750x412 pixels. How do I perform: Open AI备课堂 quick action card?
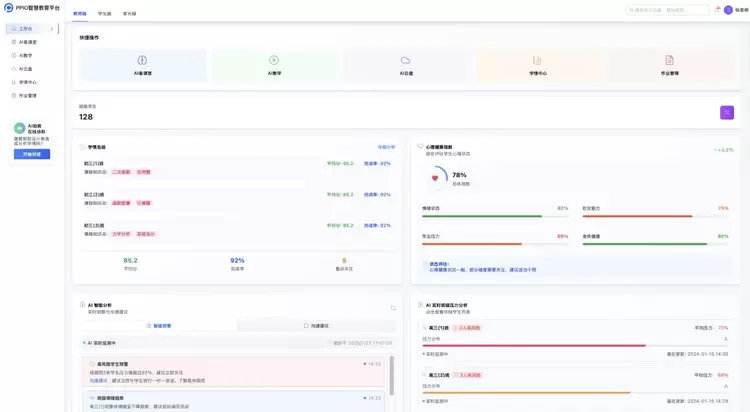[143, 65]
